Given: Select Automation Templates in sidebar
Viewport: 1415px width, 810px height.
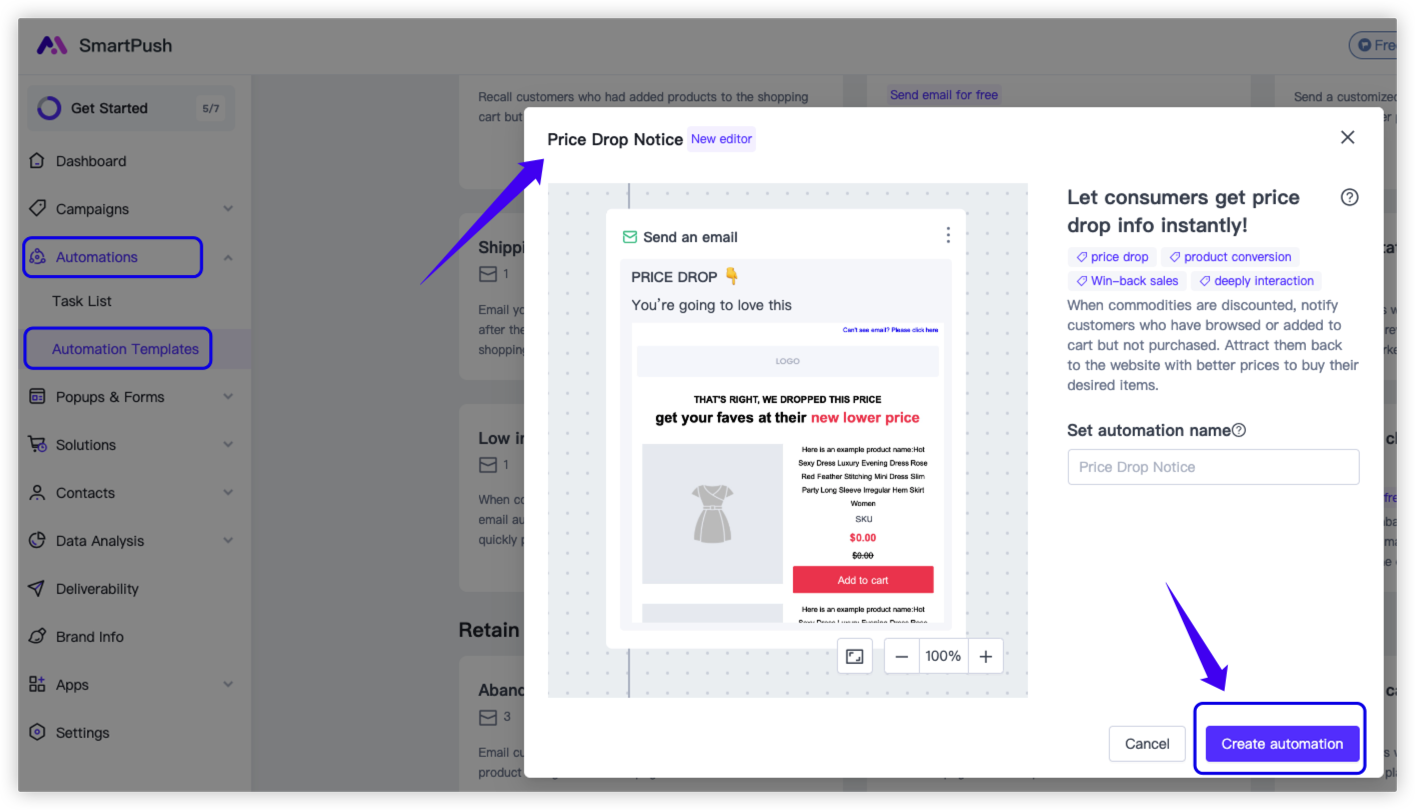Looking at the screenshot, I should [125, 349].
